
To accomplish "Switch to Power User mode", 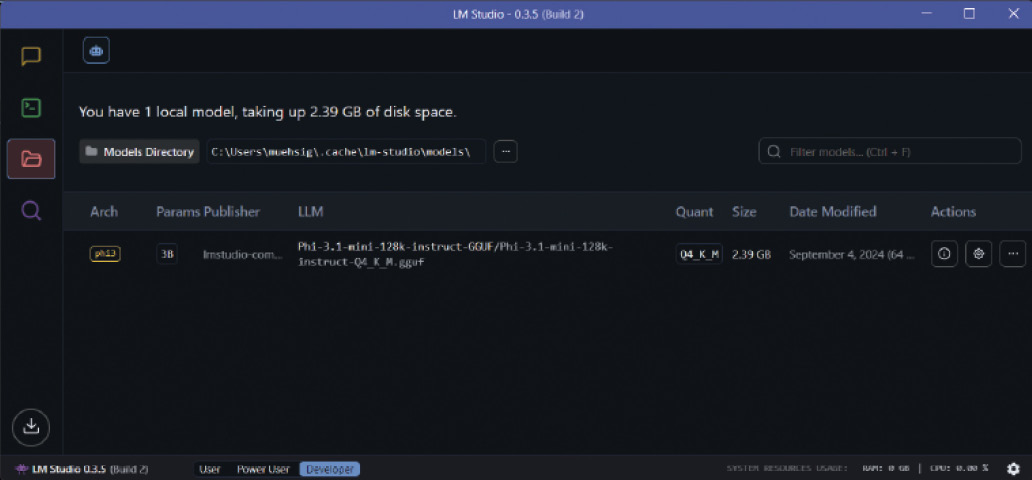I will point(263,469).
